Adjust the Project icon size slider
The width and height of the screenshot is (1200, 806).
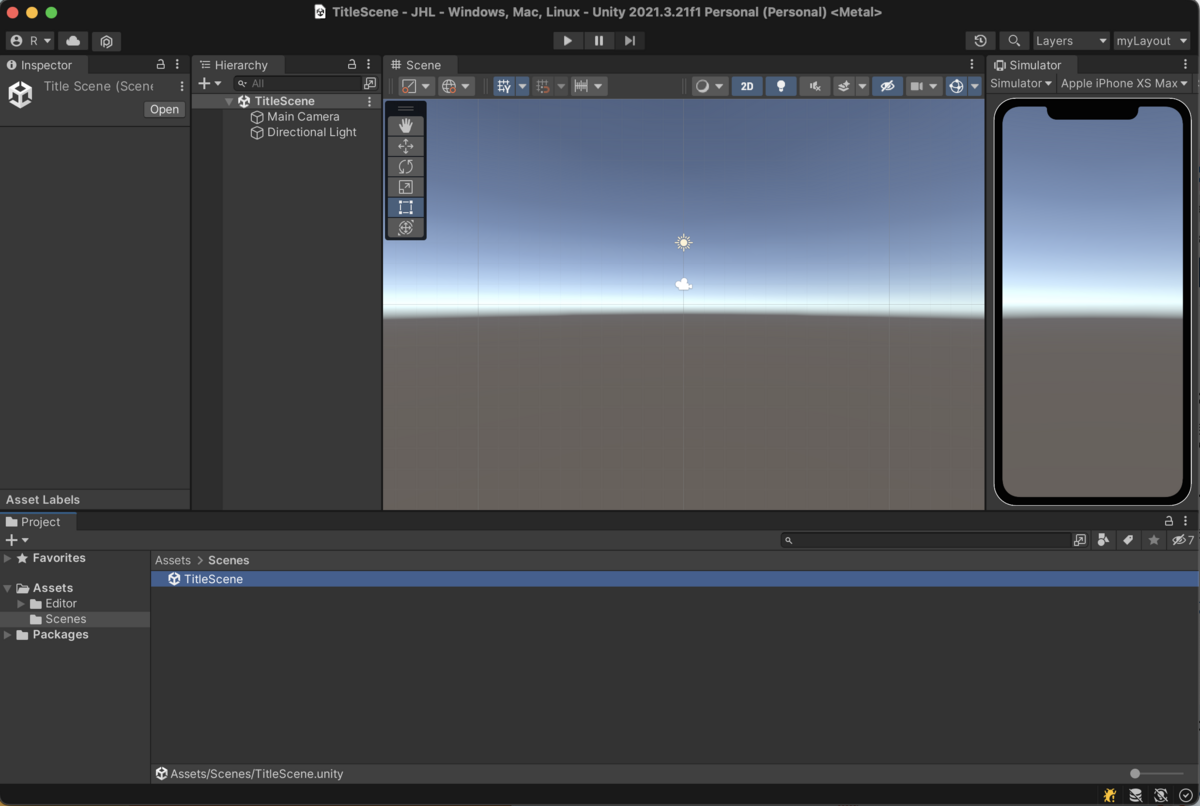coord(1156,774)
